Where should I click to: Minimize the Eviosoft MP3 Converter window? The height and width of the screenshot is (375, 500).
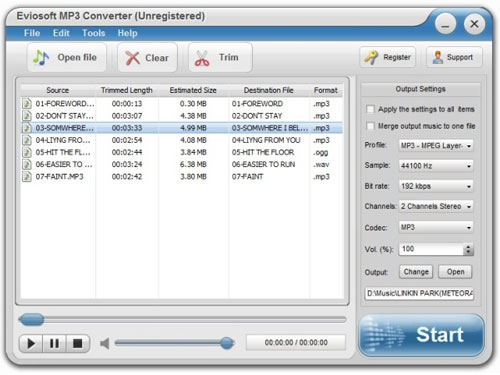pos(445,24)
